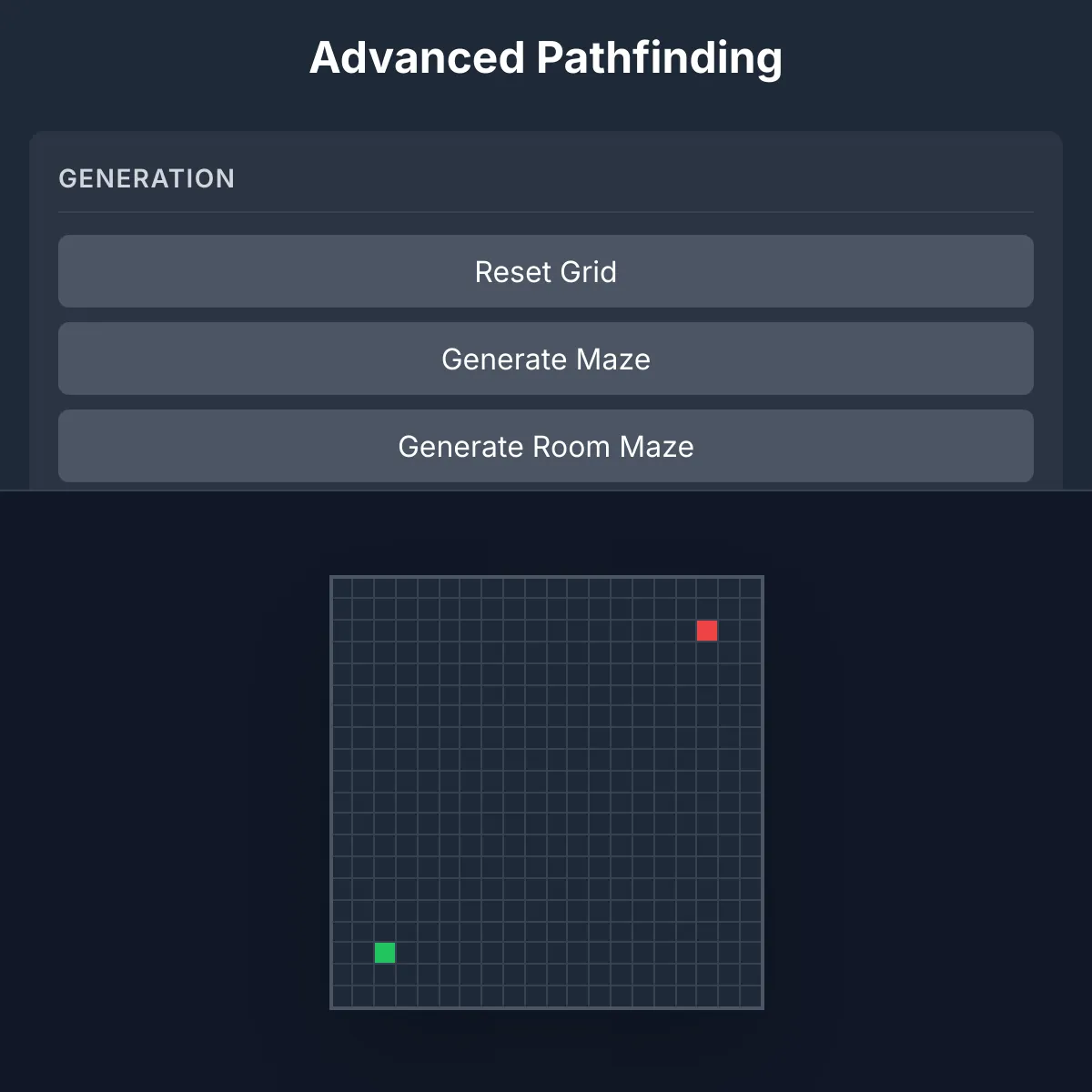Click cell directly below the red node
This screenshot has height=1092, width=1092.
point(707,652)
